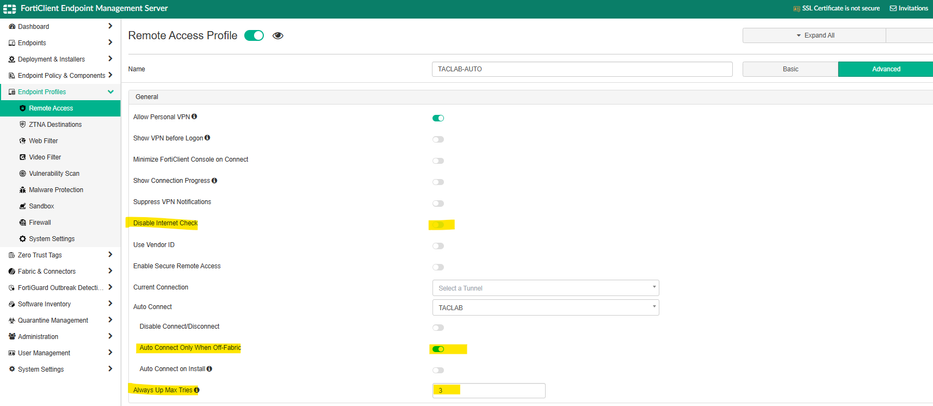Open the Expand All dropdown button

(x=814, y=36)
